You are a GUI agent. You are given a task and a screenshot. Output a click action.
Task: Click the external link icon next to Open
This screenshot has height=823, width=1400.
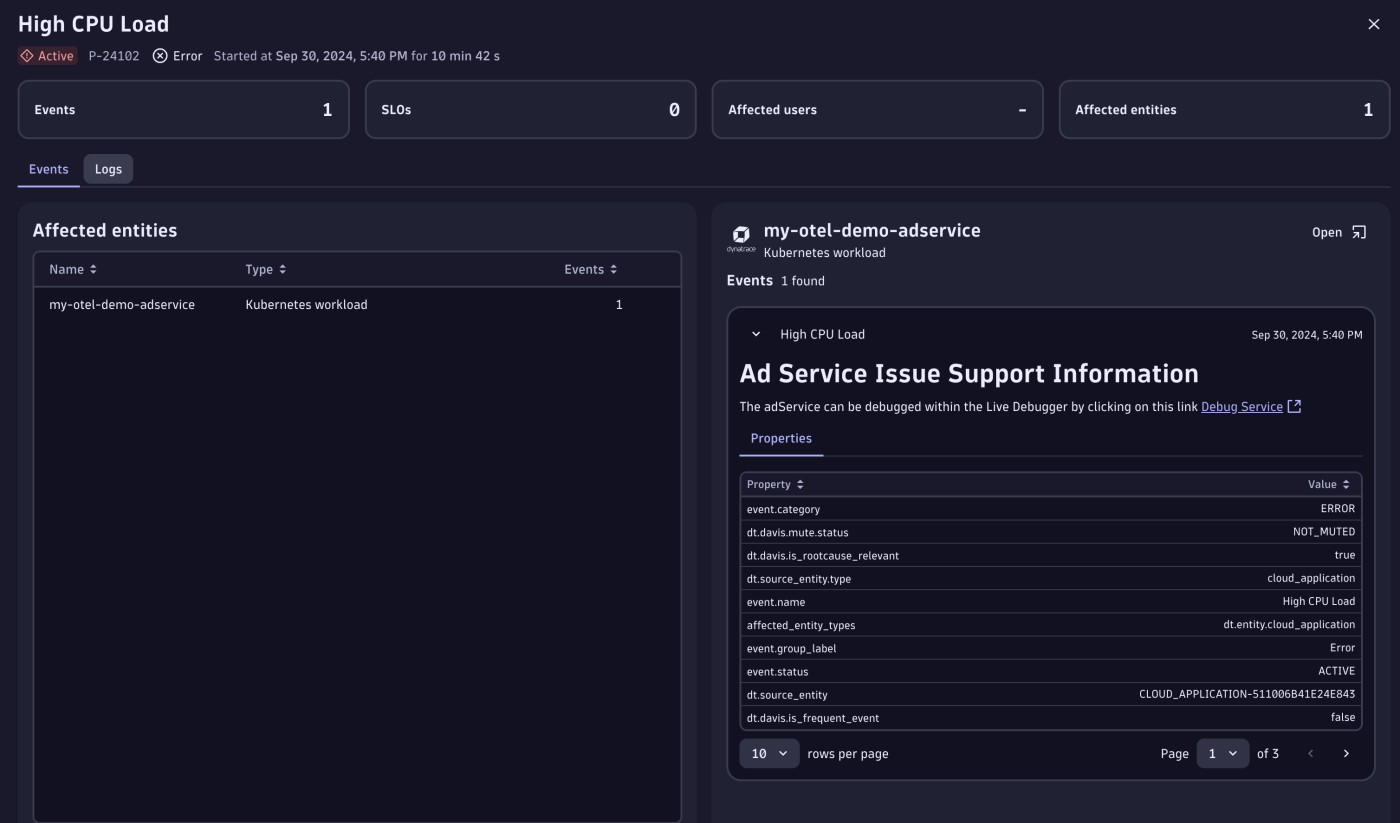1359,232
